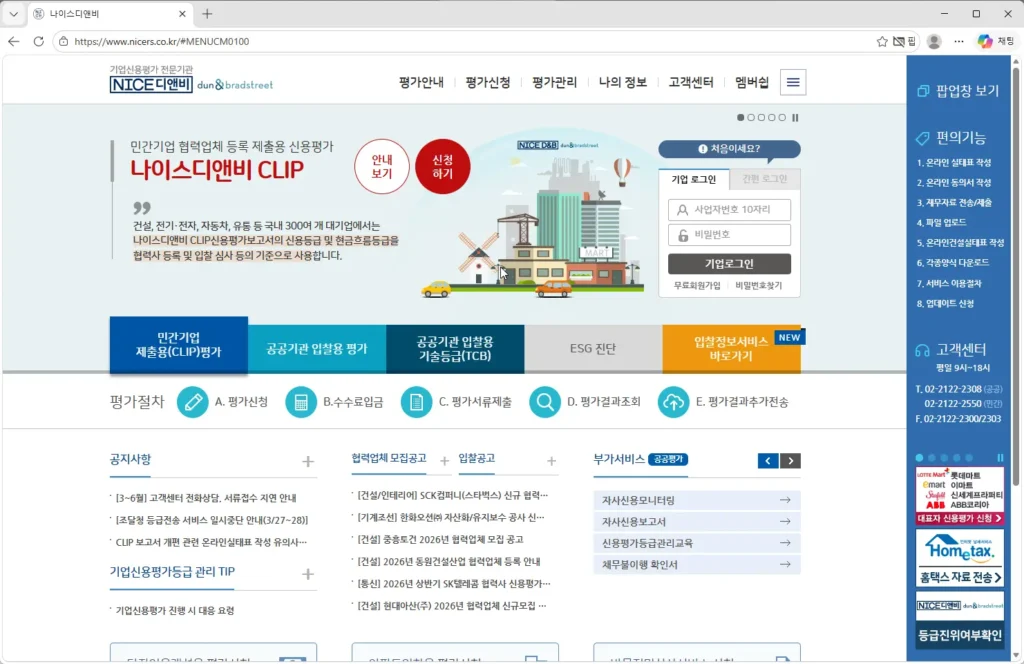Focus the 비밀번호 input field
The width and height of the screenshot is (1024, 664).
tap(729, 235)
